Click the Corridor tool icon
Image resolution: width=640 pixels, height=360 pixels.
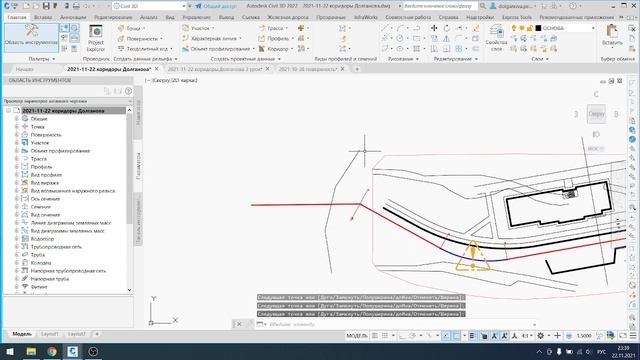coord(262,49)
